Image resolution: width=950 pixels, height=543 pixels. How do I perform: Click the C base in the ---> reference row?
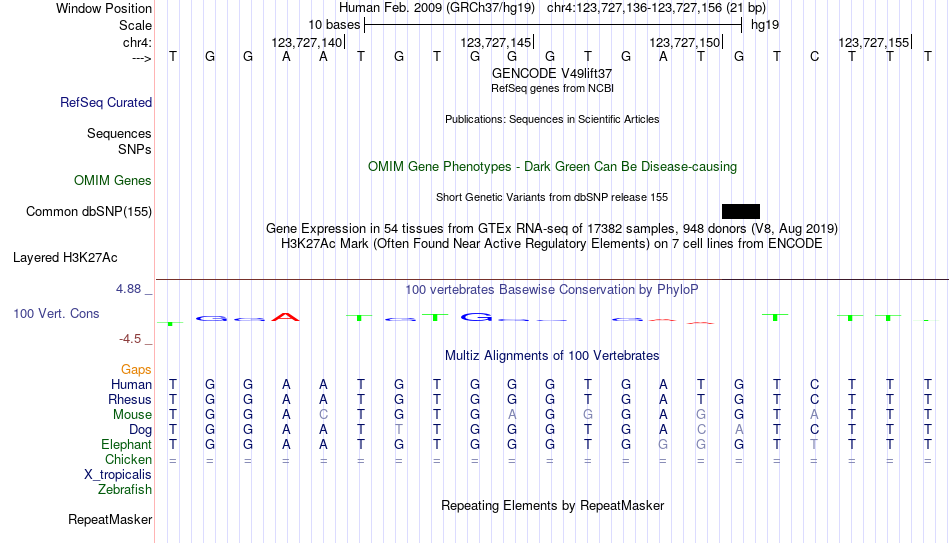[814, 56]
